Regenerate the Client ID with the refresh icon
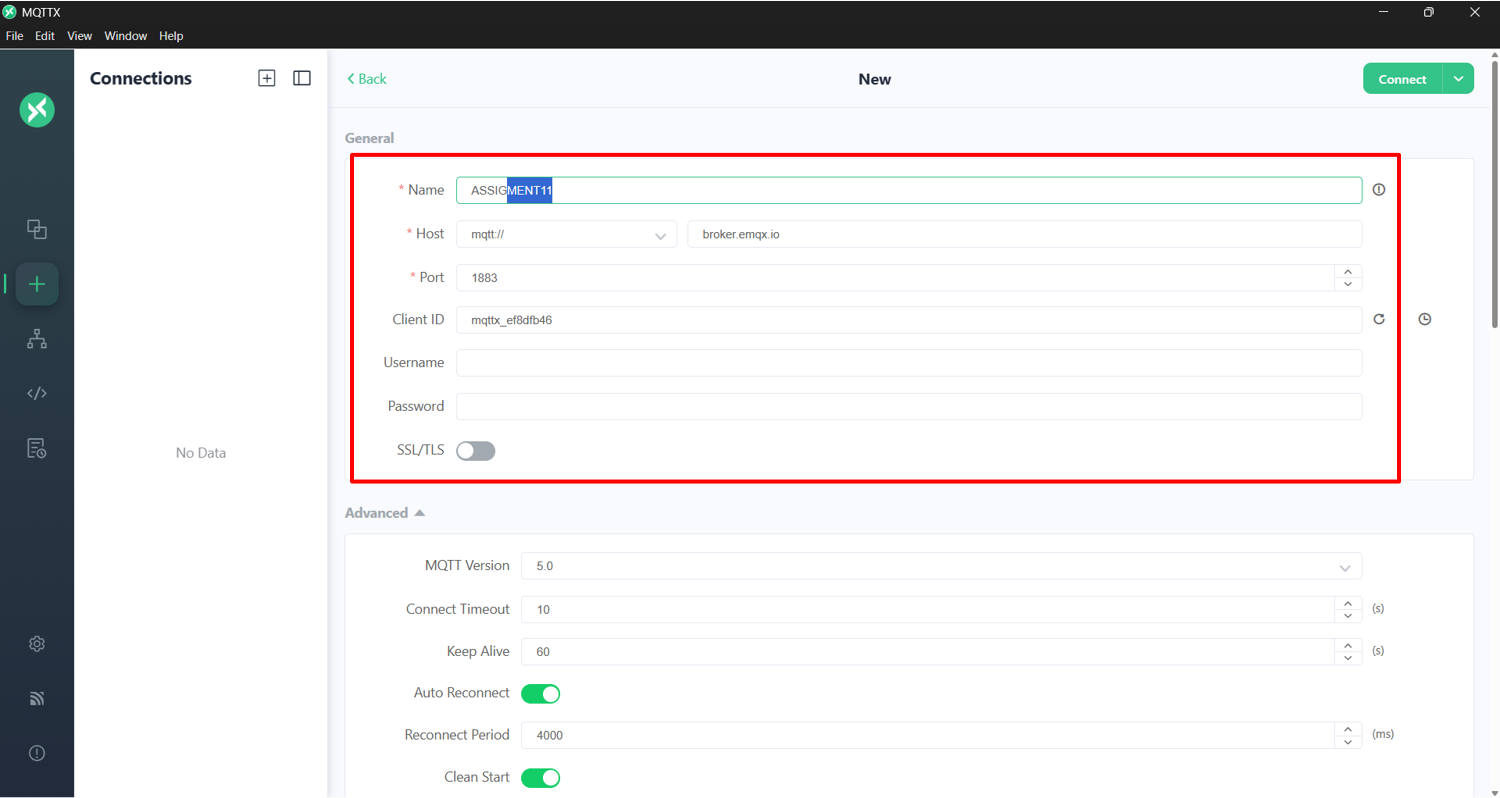The height and width of the screenshot is (798, 1500). coord(1379,319)
